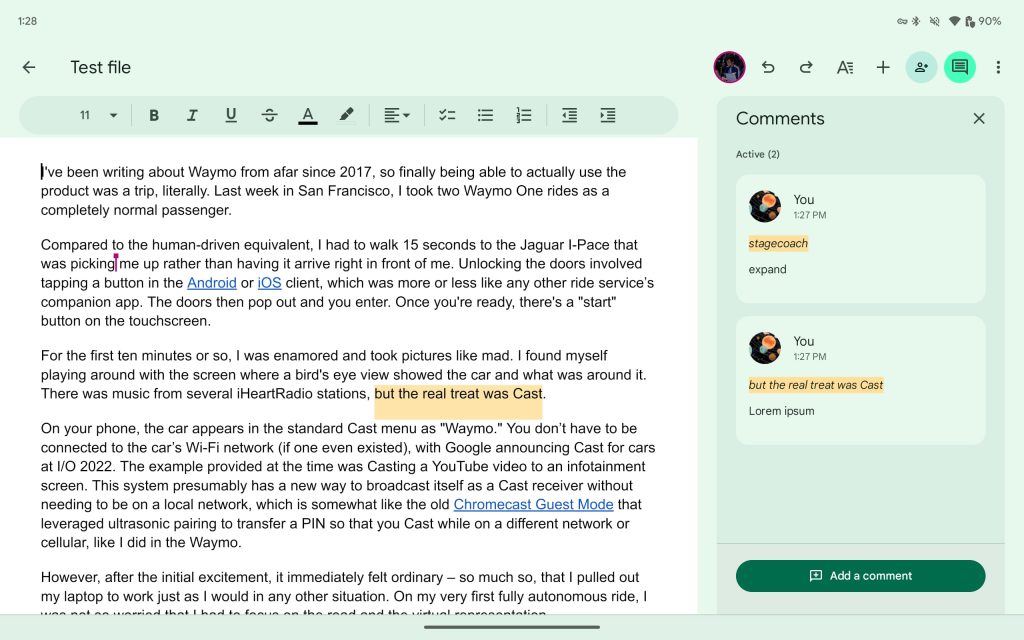Choose the text color swatch
1024x640 pixels.
[308, 115]
